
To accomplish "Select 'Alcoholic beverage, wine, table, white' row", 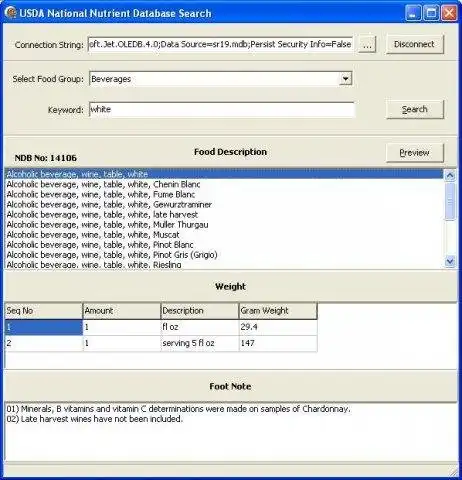I will (224, 174).
